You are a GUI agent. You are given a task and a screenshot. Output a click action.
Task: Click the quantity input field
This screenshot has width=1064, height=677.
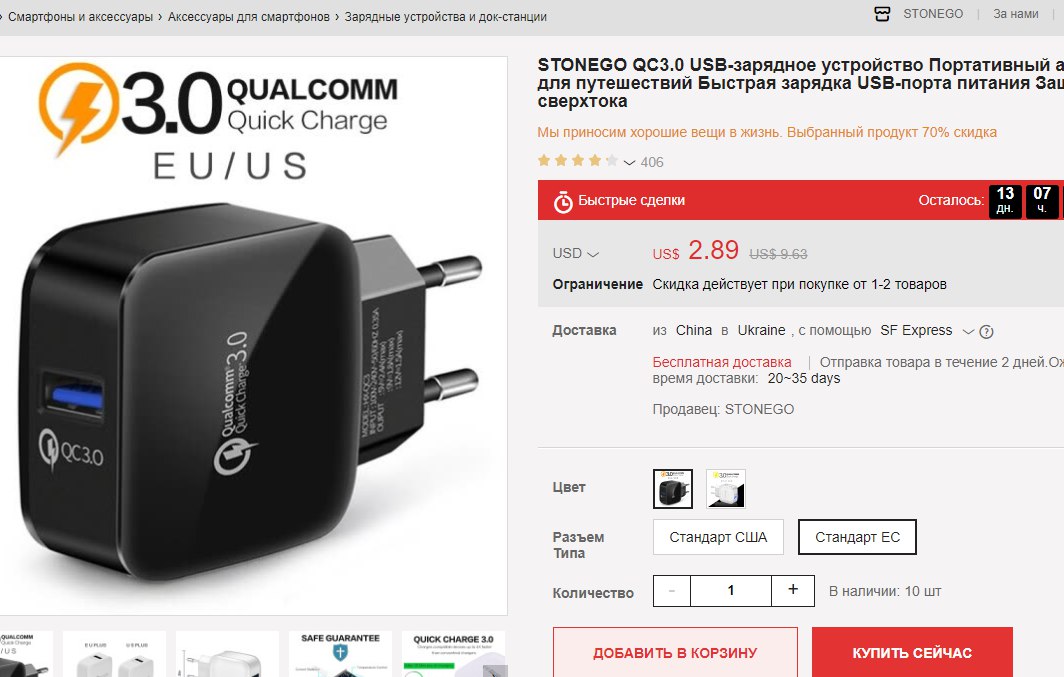tap(731, 590)
